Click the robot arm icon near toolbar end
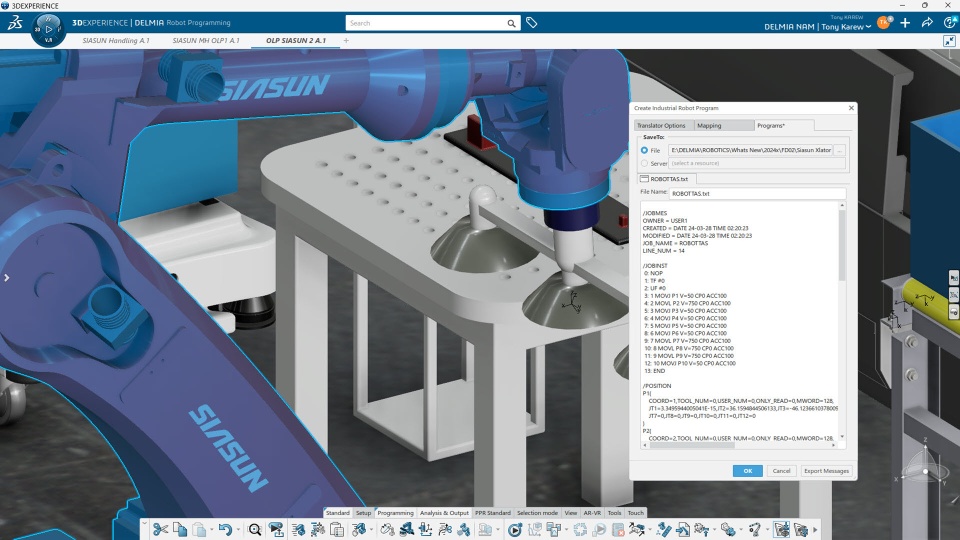The width and height of the screenshot is (960, 540). (755, 530)
